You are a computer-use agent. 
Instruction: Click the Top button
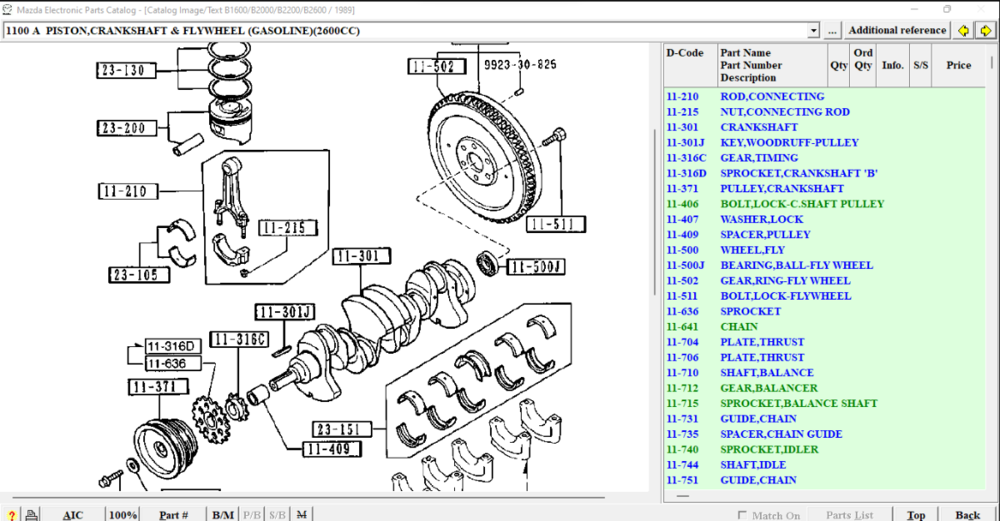[916, 515]
